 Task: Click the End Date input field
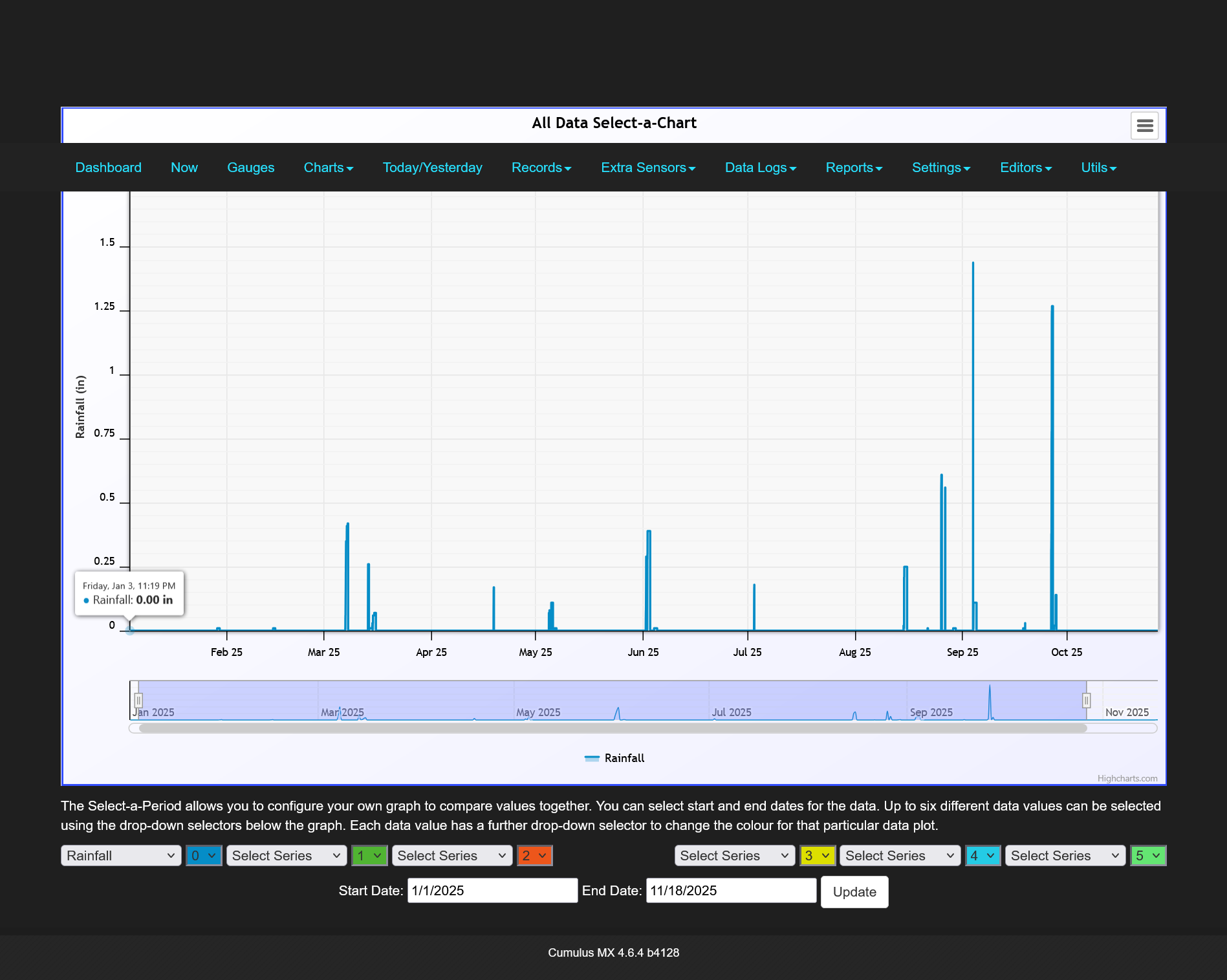[731, 891]
